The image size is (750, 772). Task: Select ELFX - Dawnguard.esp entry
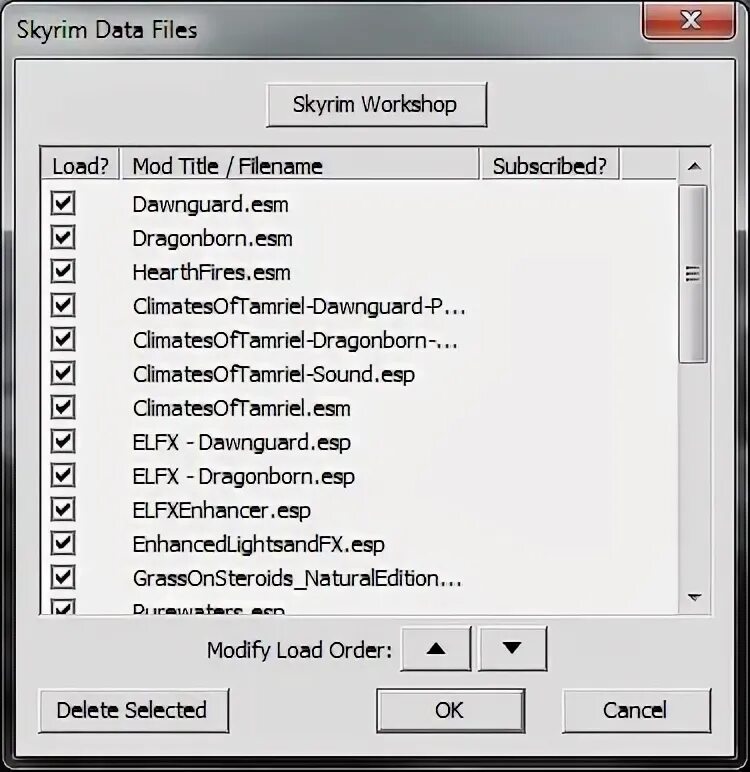pos(242,443)
